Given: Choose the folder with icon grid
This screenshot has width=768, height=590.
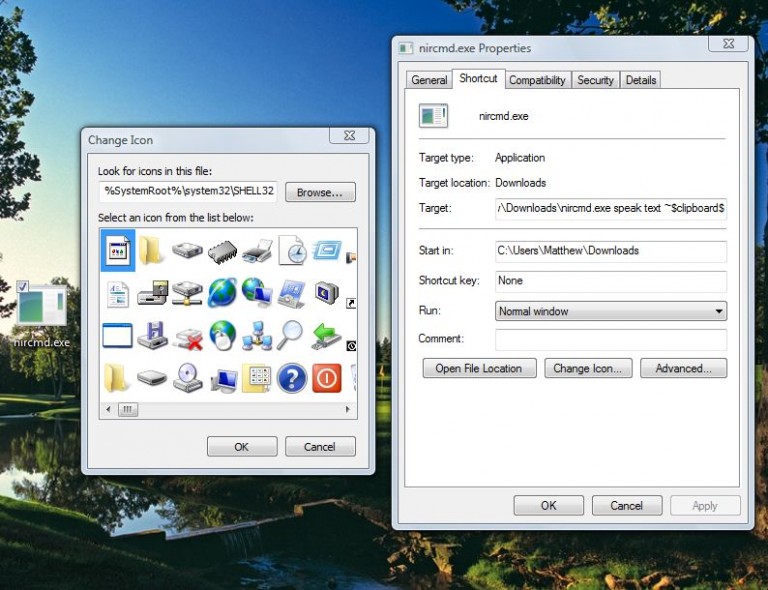Looking at the screenshot, I should click(x=257, y=378).
